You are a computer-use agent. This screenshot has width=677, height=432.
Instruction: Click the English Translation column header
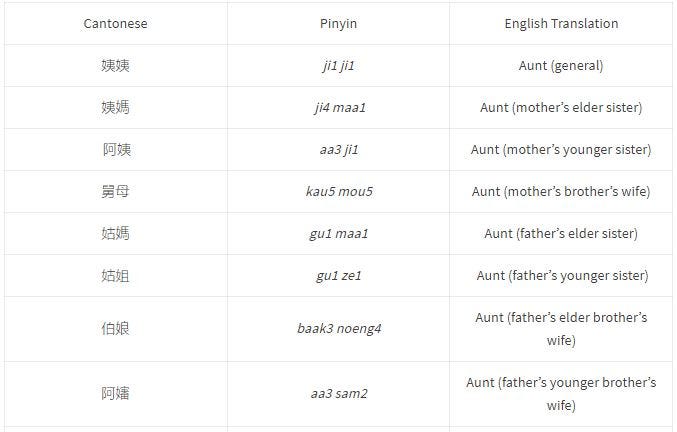tap(561, 23)
